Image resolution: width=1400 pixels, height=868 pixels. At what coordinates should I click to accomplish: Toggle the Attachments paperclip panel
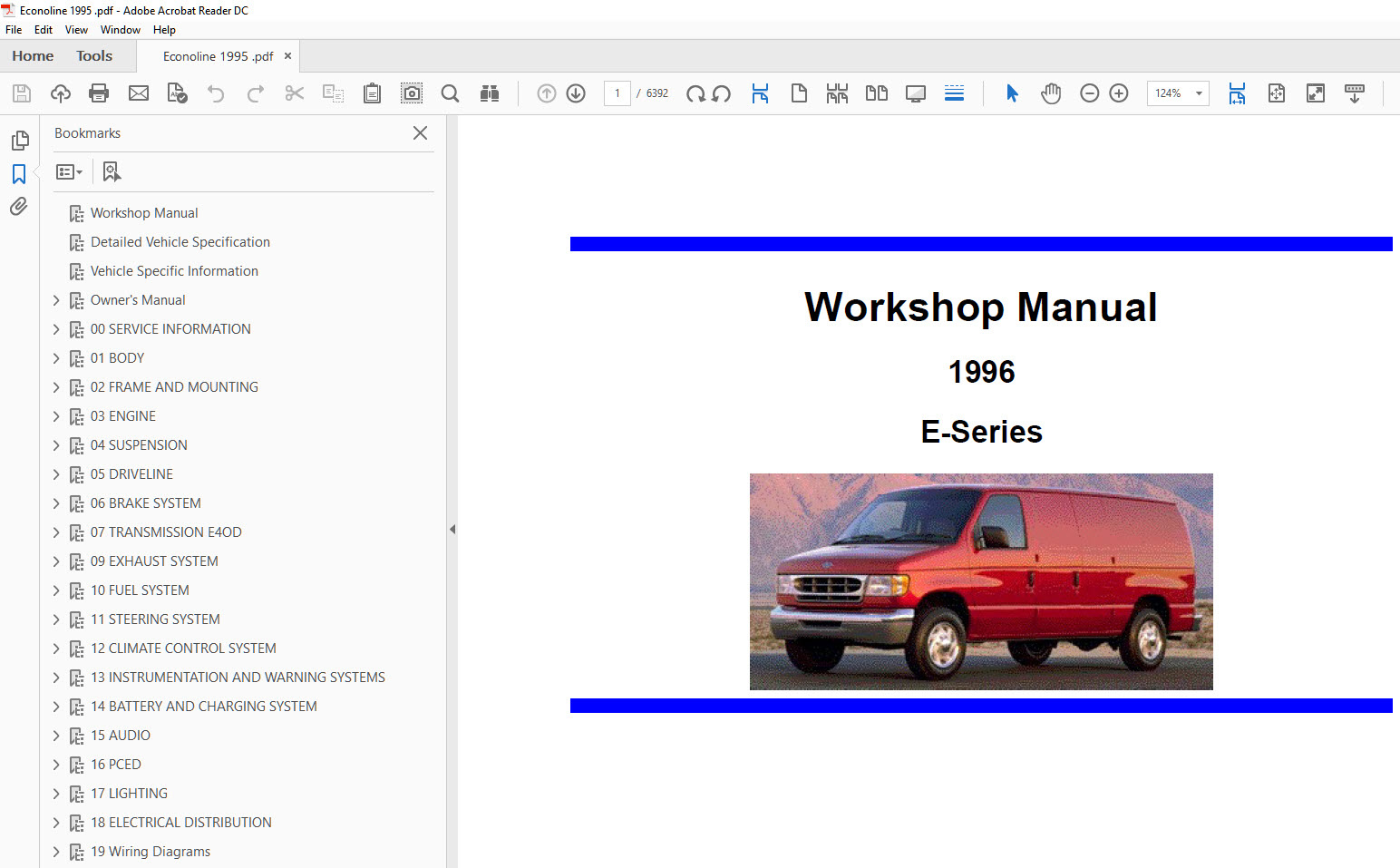pyautogui.click(x=19, y=207)
